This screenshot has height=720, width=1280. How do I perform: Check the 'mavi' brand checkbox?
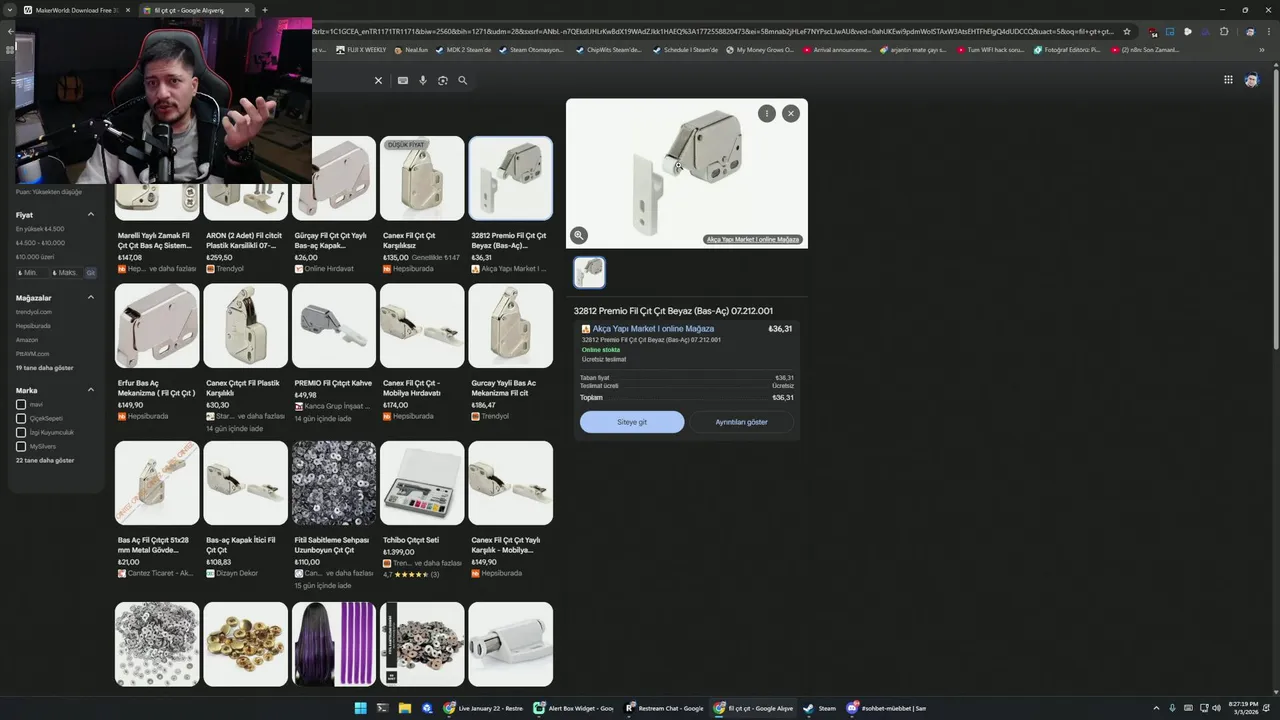(x=21, y=404)
